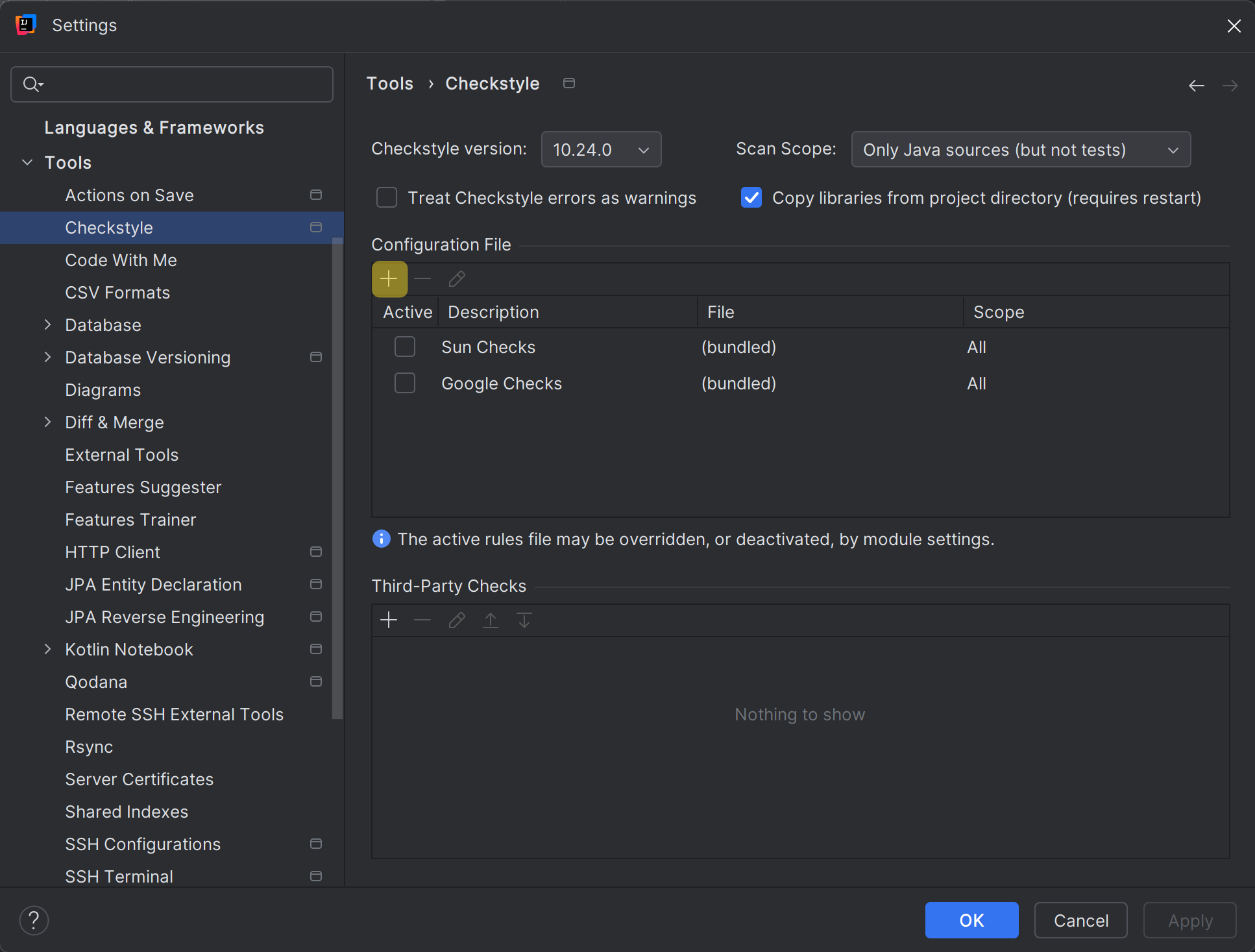Click the IntelliJ IDEA logo in title bar
The height and width of the screenshot is (952, 1255).
25,25
